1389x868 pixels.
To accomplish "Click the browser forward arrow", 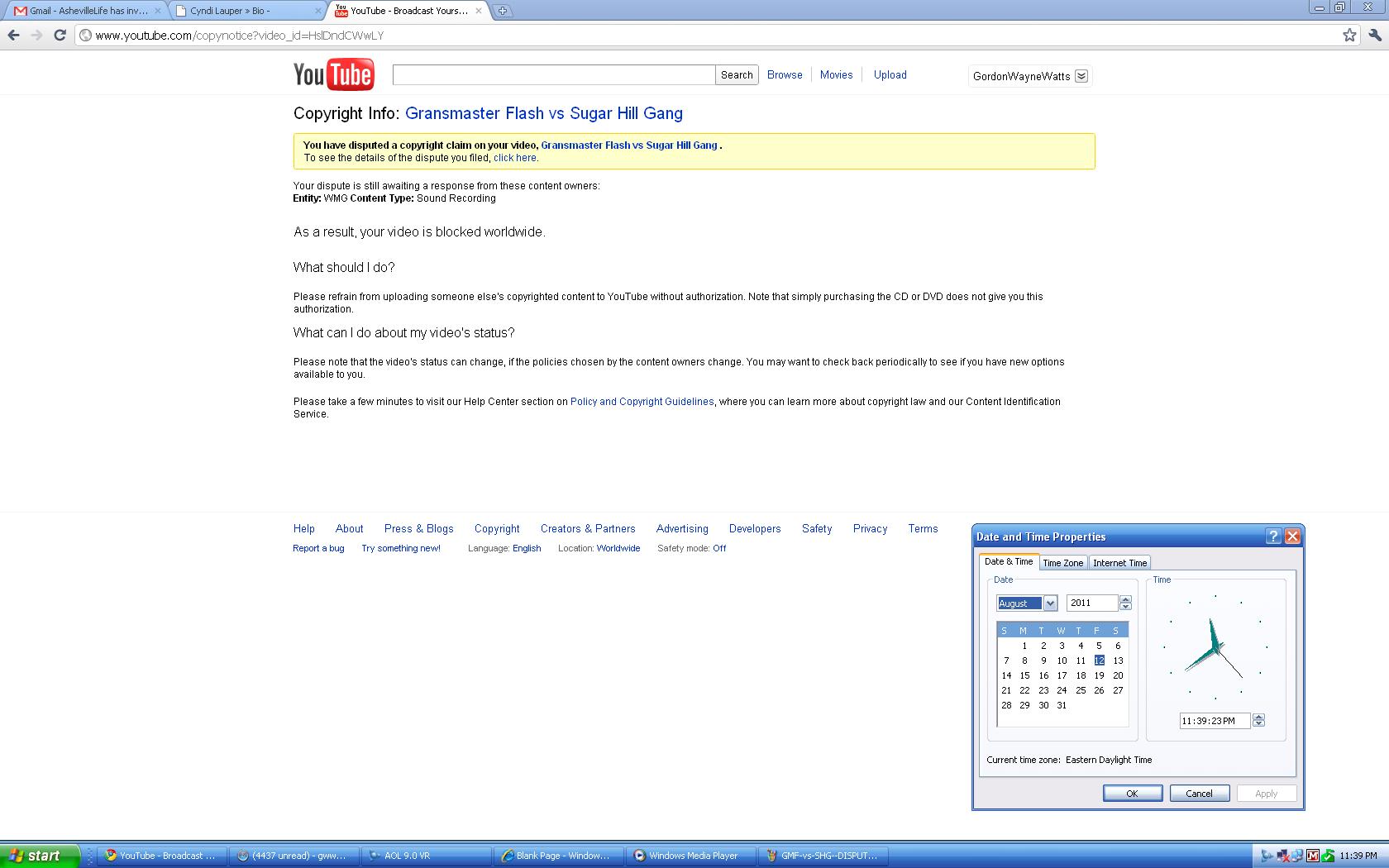I will tap(36, 35).
